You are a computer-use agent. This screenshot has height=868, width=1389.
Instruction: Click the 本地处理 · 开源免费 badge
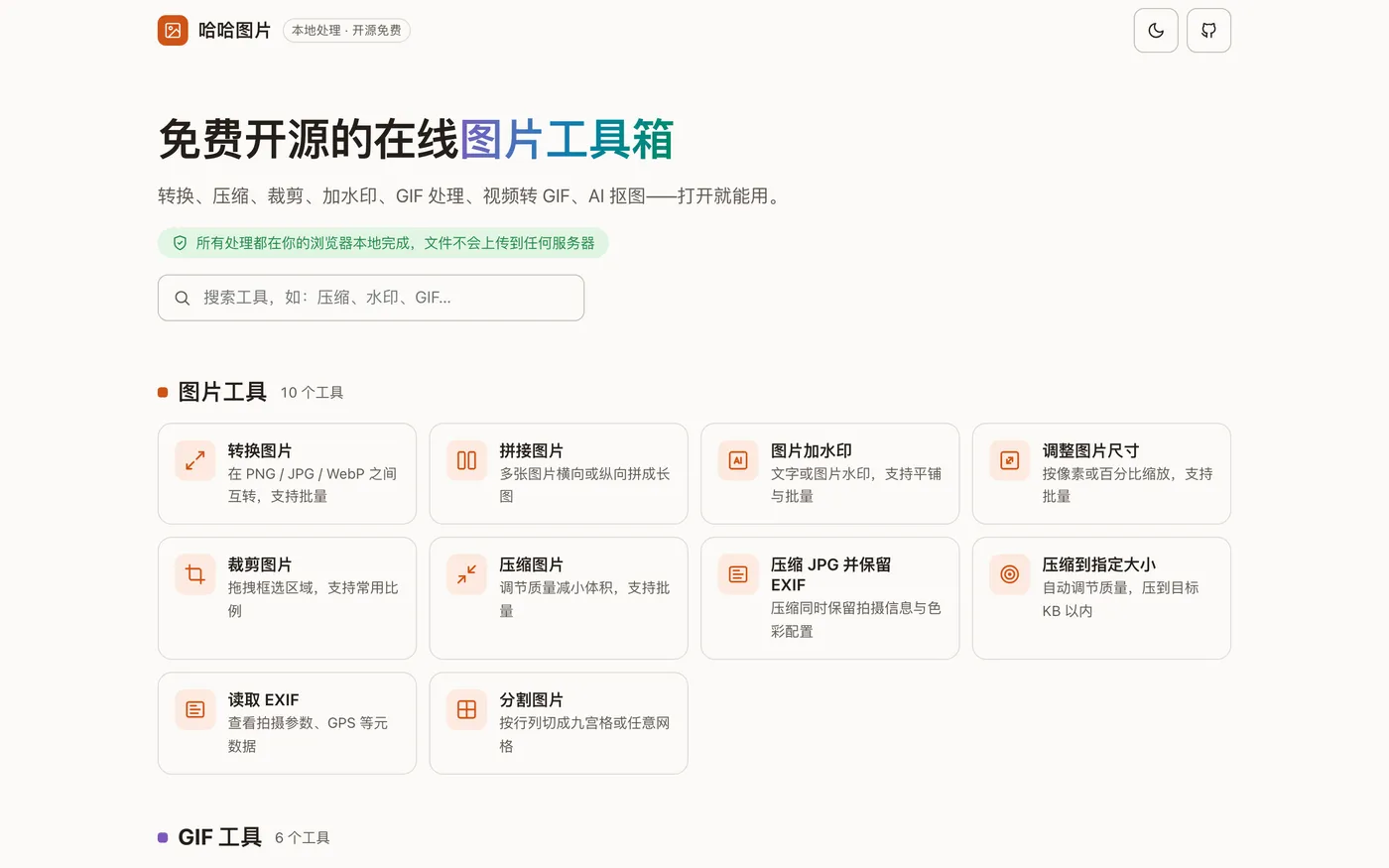click(346, 31)
